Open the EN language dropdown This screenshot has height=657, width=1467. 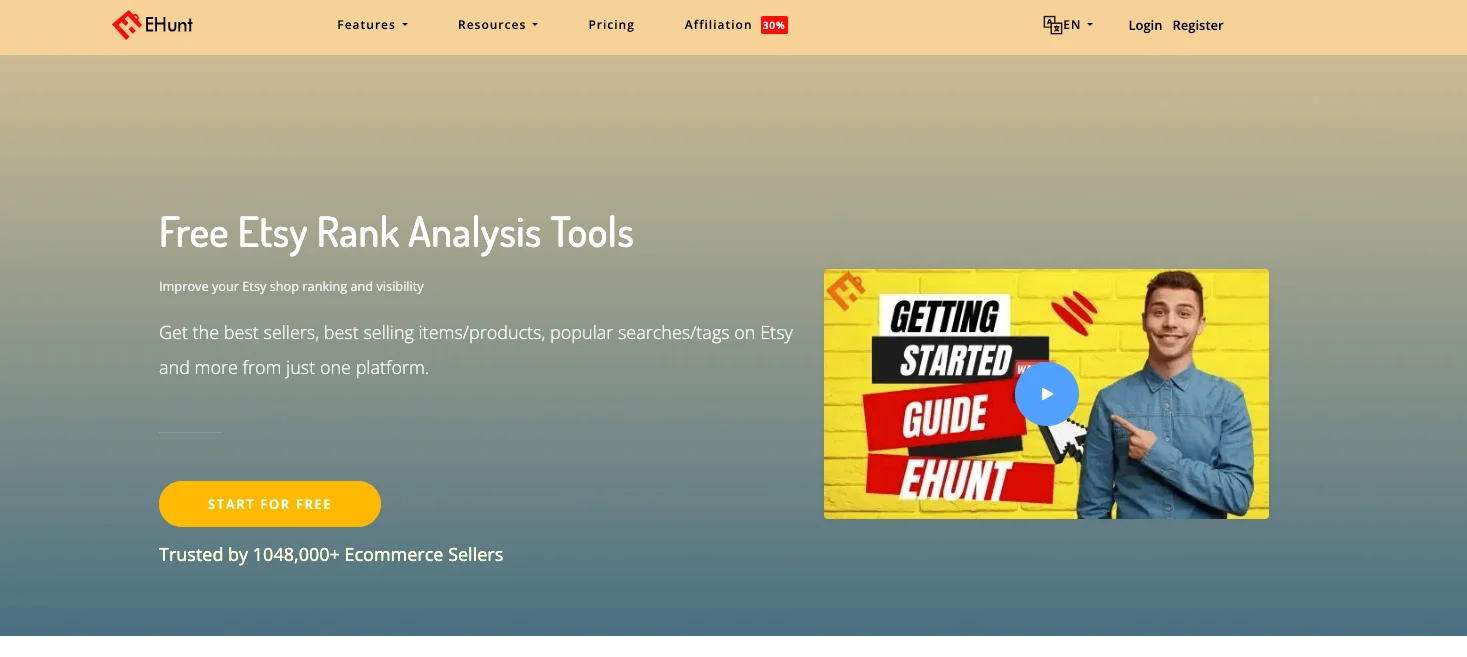1078,25
